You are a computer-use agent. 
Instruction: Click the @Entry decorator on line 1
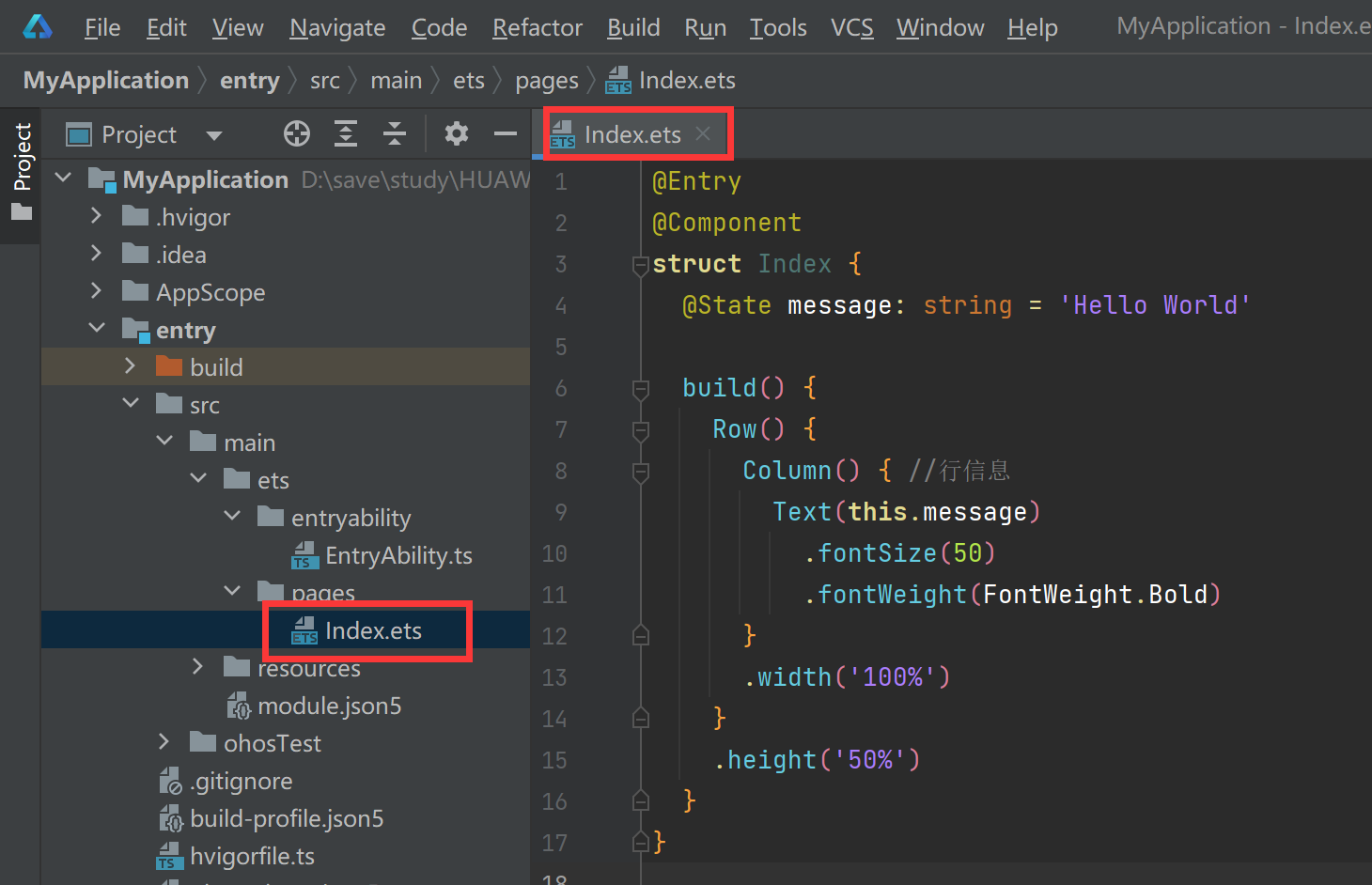(x=696, y=181)
